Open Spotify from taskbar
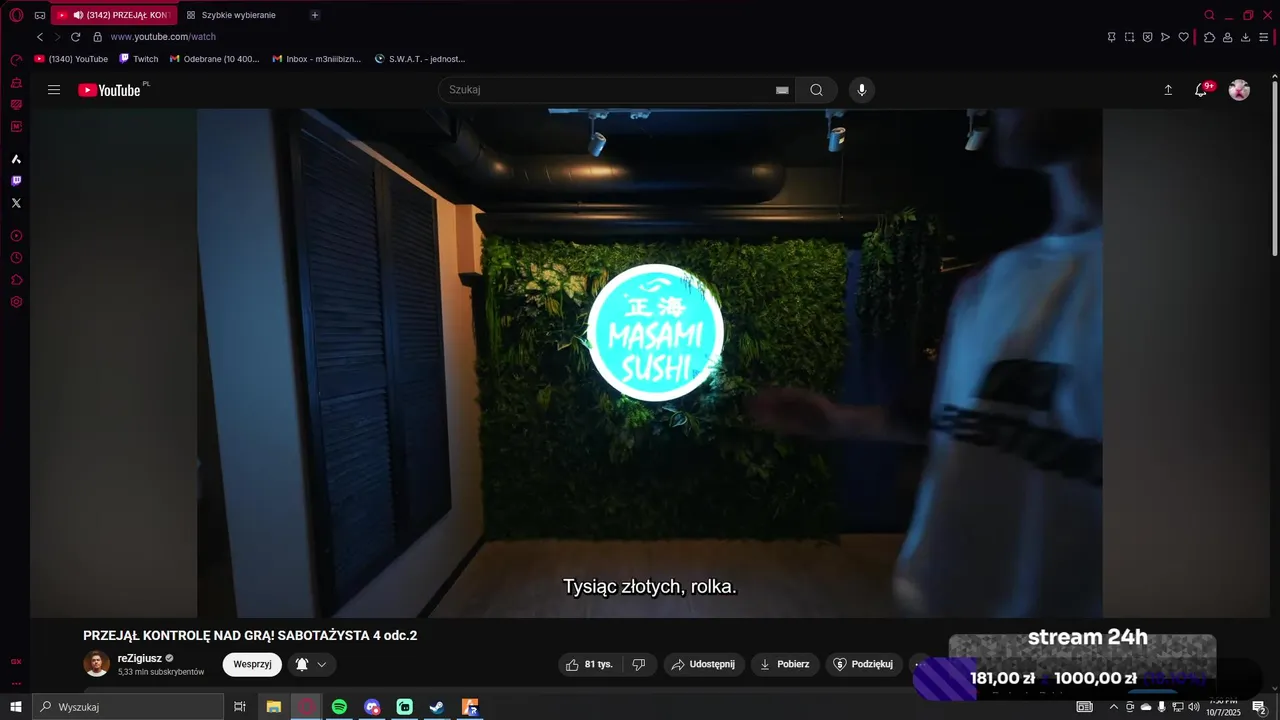 pyautogui.click(x=339, y=707)
